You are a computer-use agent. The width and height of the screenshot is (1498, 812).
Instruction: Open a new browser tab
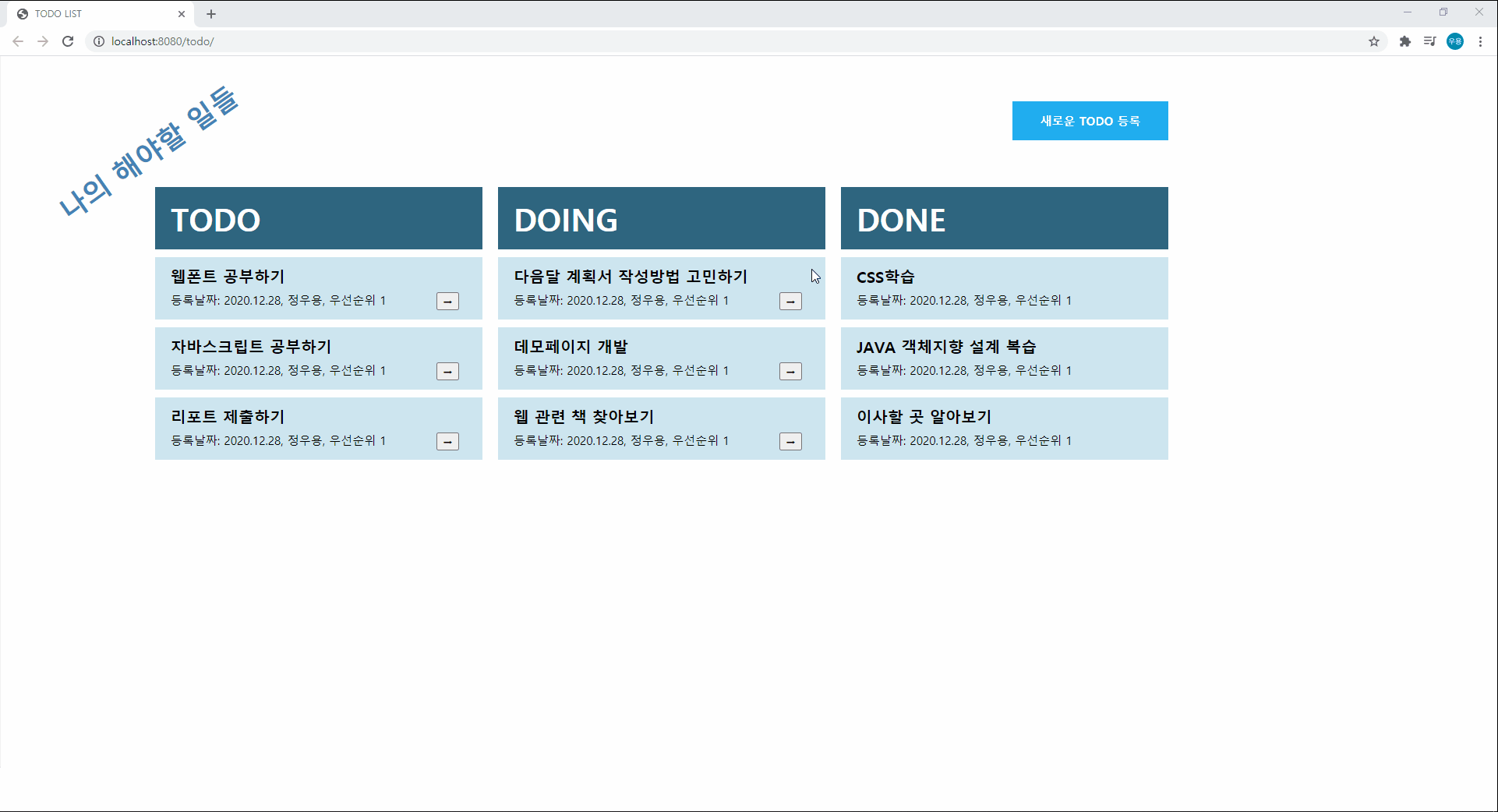(211, 13)
